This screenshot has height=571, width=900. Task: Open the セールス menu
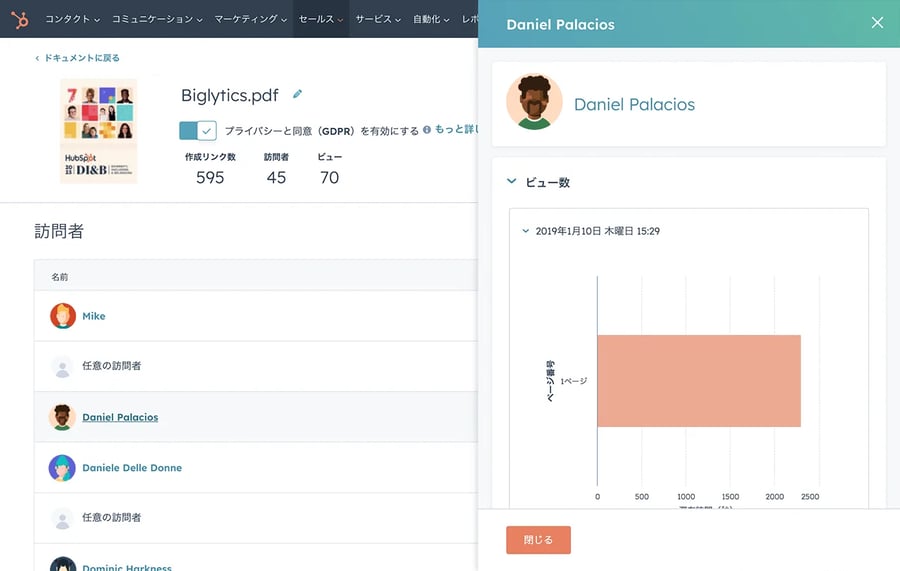[x=321, y=19]
